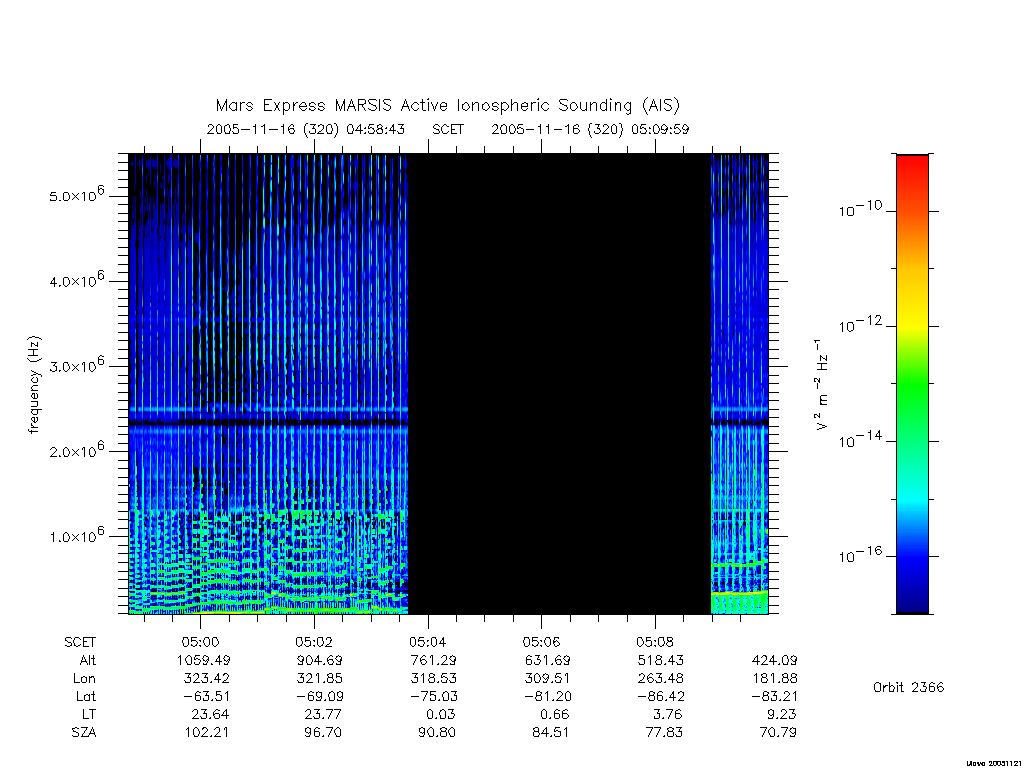Click latitude value -63.51
The height and width of the screenshot is (768, 1024).
[x=204, y=697]
